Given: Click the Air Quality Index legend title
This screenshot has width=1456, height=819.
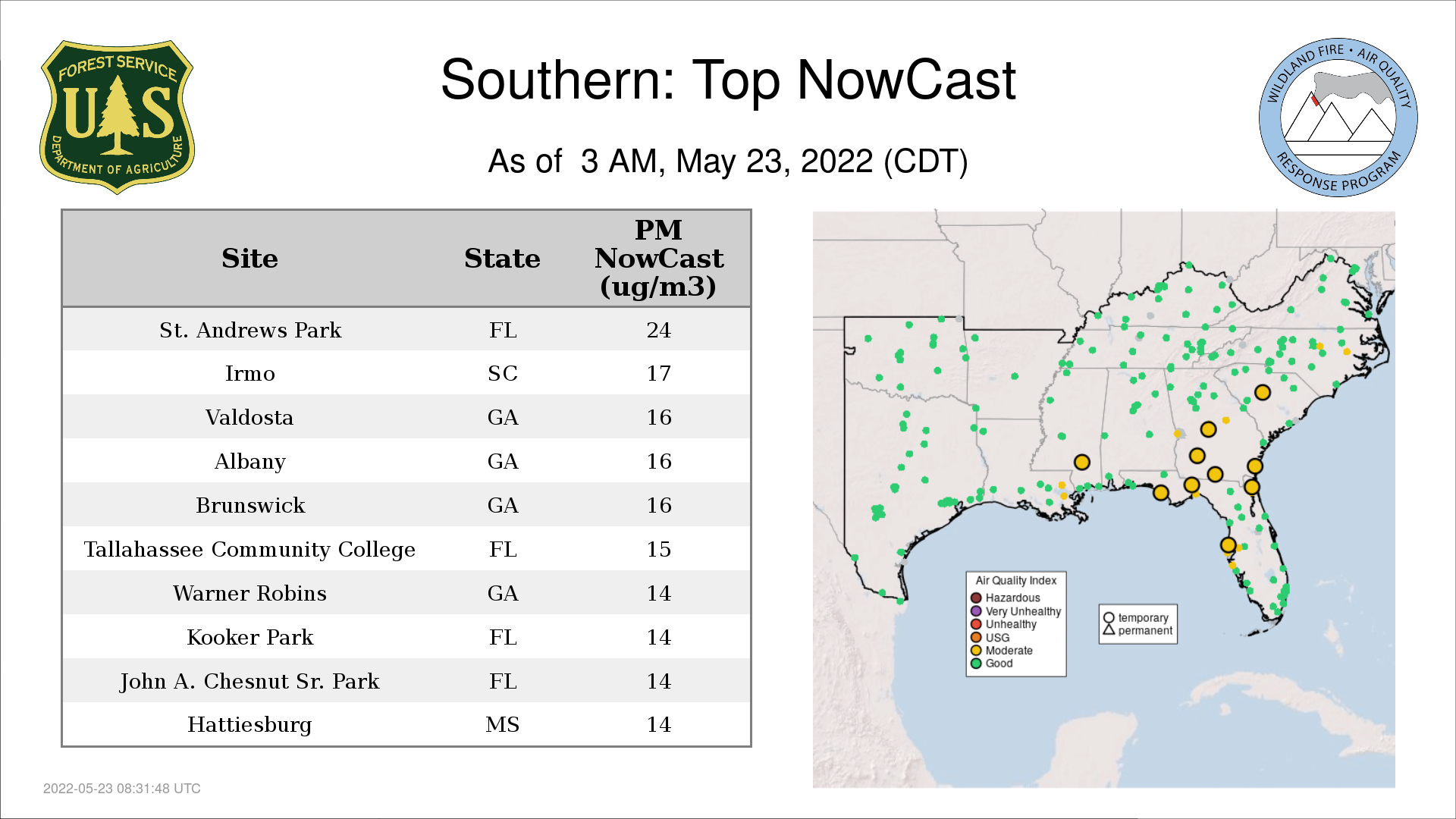Looking at the screenshot, I should (x=1015, y=580).
